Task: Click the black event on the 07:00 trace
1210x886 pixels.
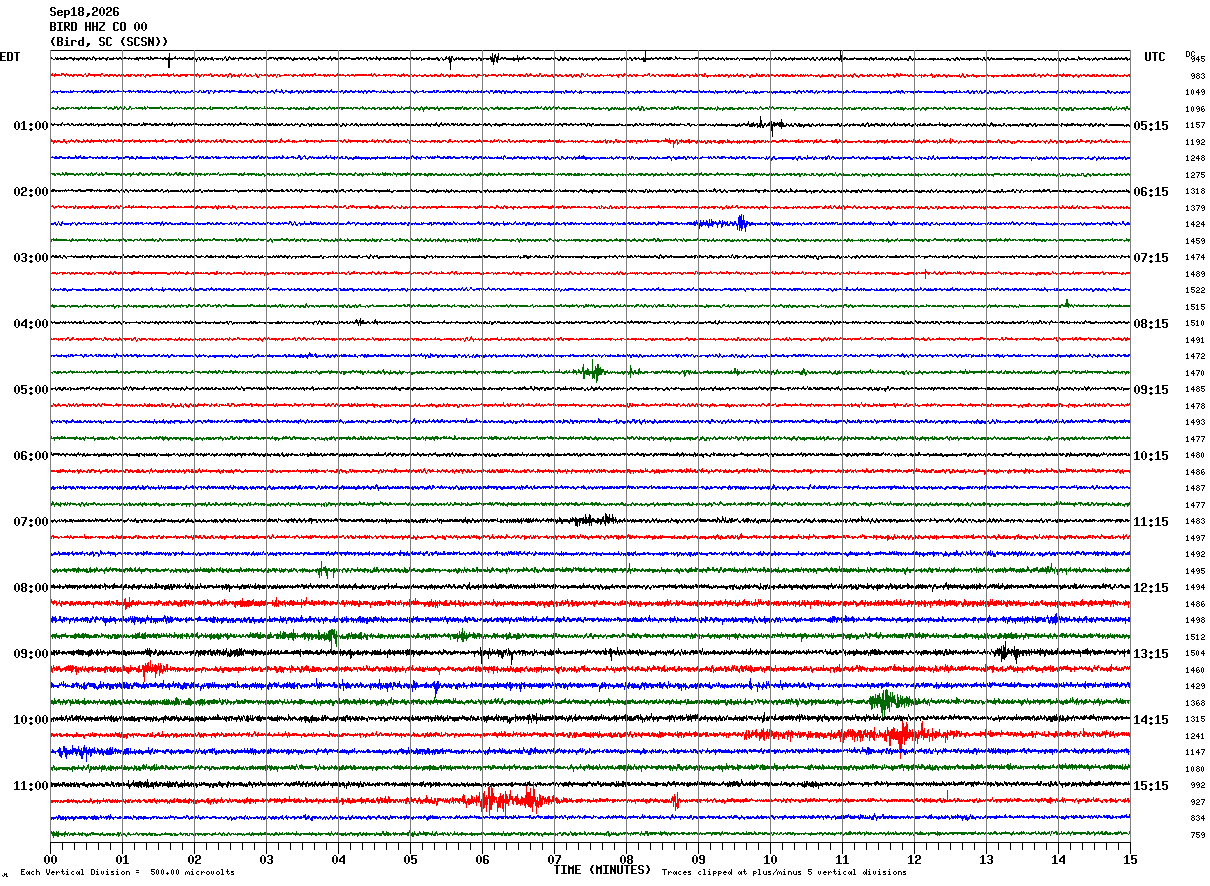Action: [592, 520]
